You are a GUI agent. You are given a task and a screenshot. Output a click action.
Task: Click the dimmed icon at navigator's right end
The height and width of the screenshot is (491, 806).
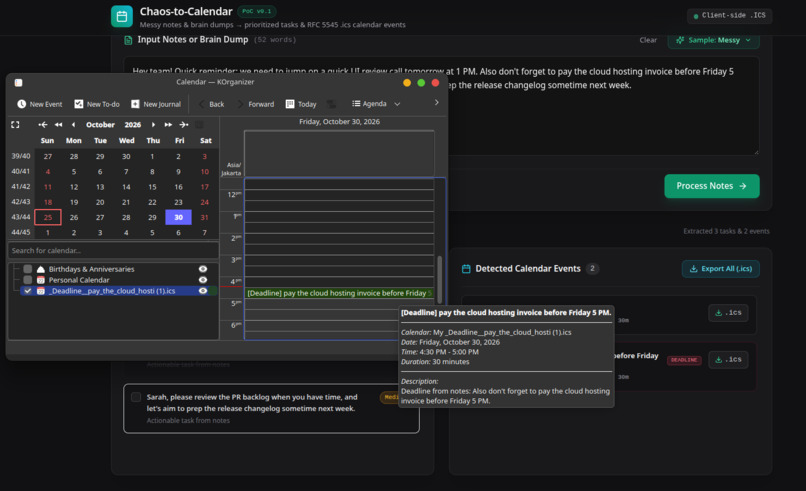click(x=199, y=125)
